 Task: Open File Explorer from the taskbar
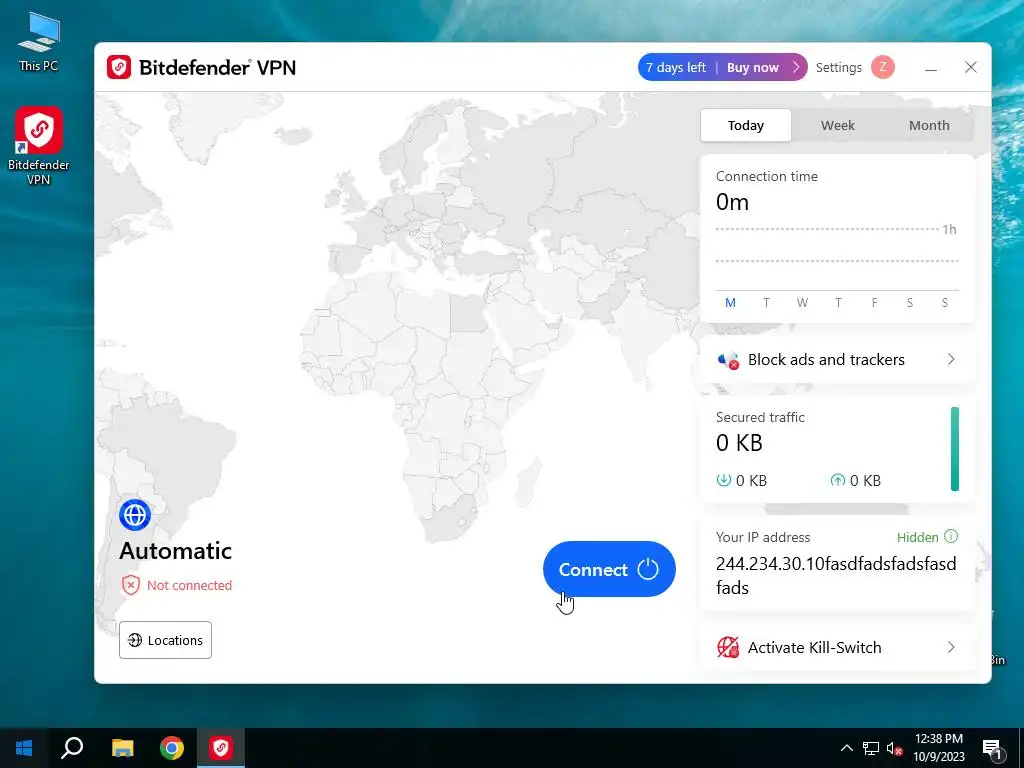(122, 748)
